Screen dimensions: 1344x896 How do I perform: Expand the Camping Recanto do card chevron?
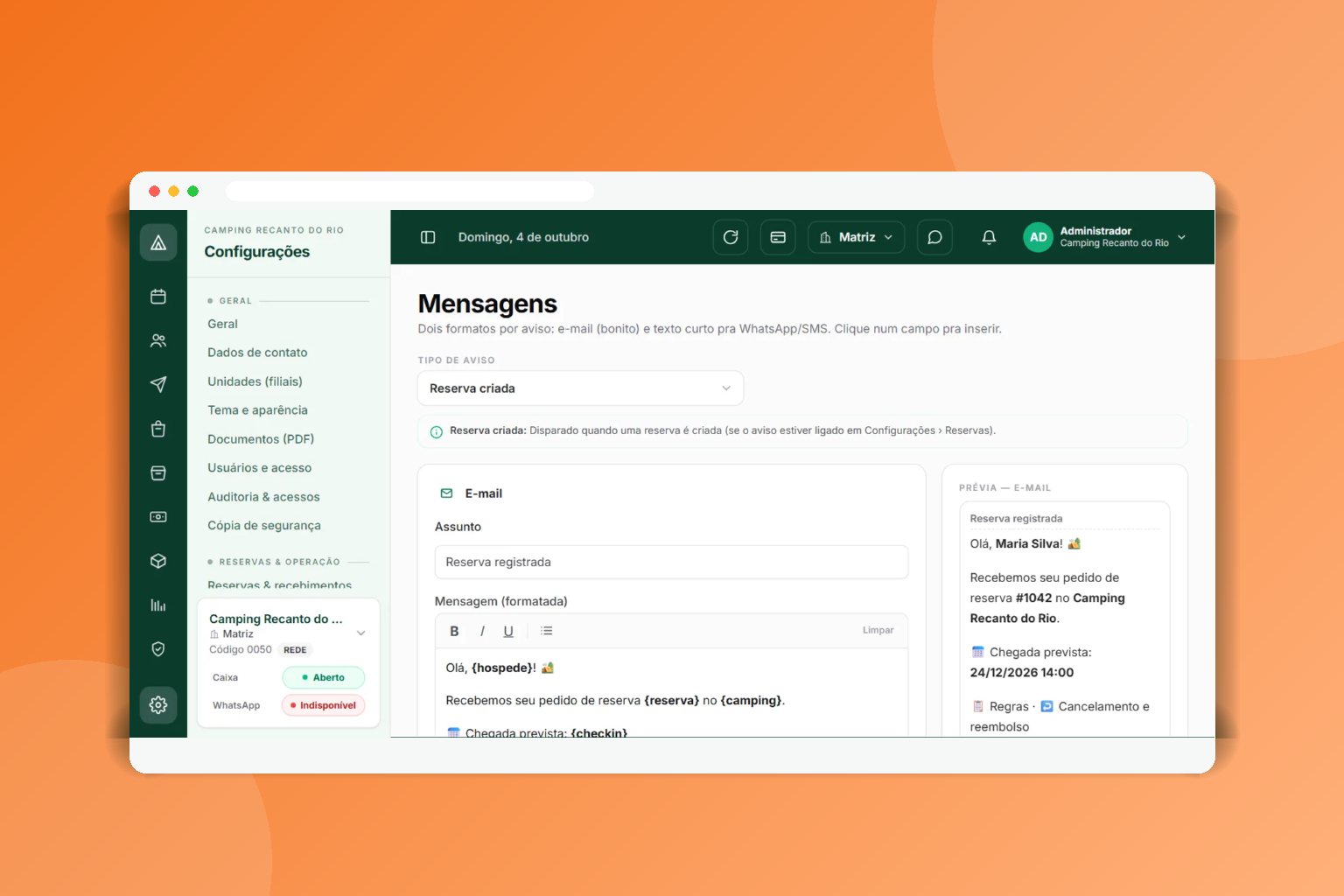click(x=360, y=633)
